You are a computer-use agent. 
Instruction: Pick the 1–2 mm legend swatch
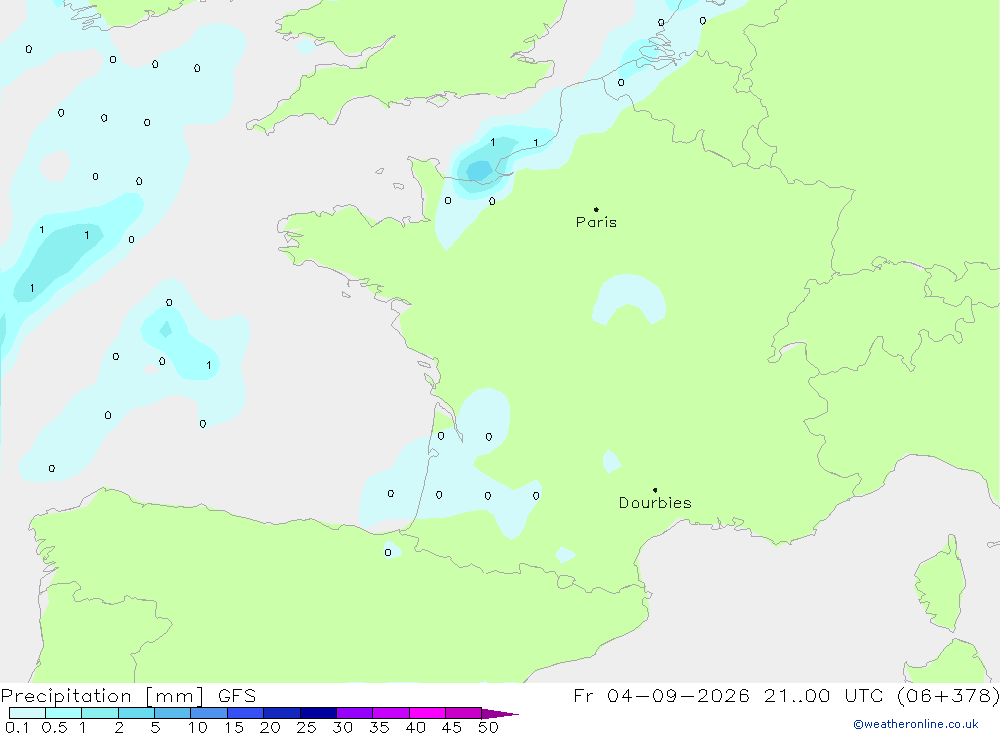click(100, 713)
